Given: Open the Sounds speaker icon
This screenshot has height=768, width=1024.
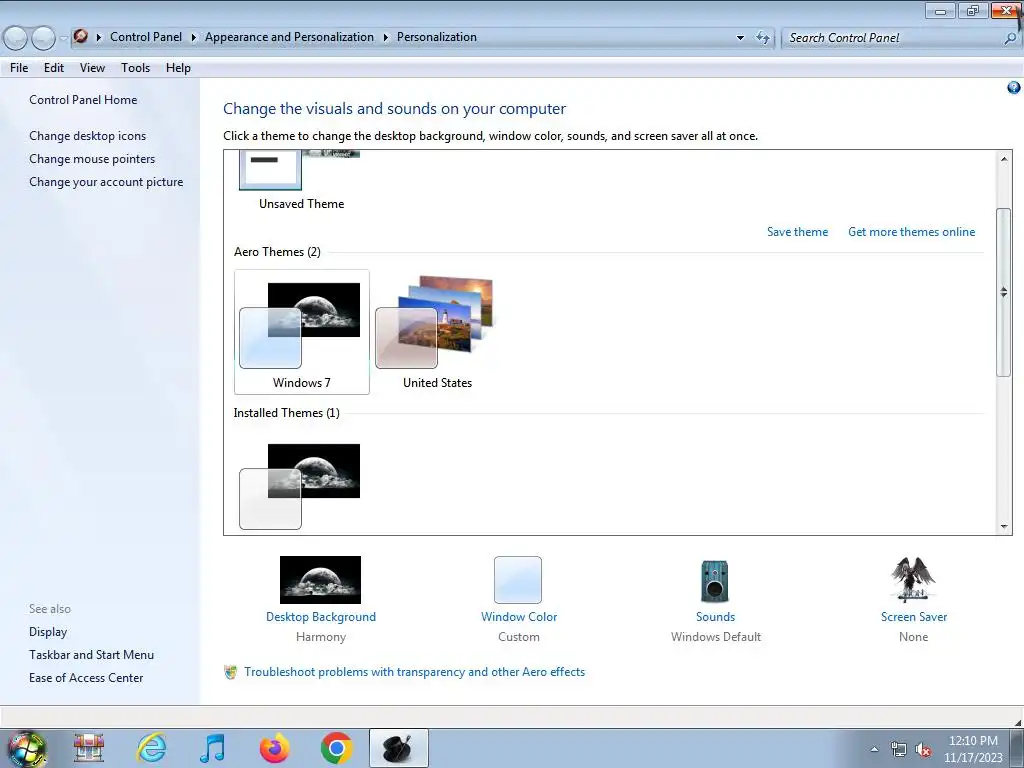Looking at the screenshot, I should point(714,581).
